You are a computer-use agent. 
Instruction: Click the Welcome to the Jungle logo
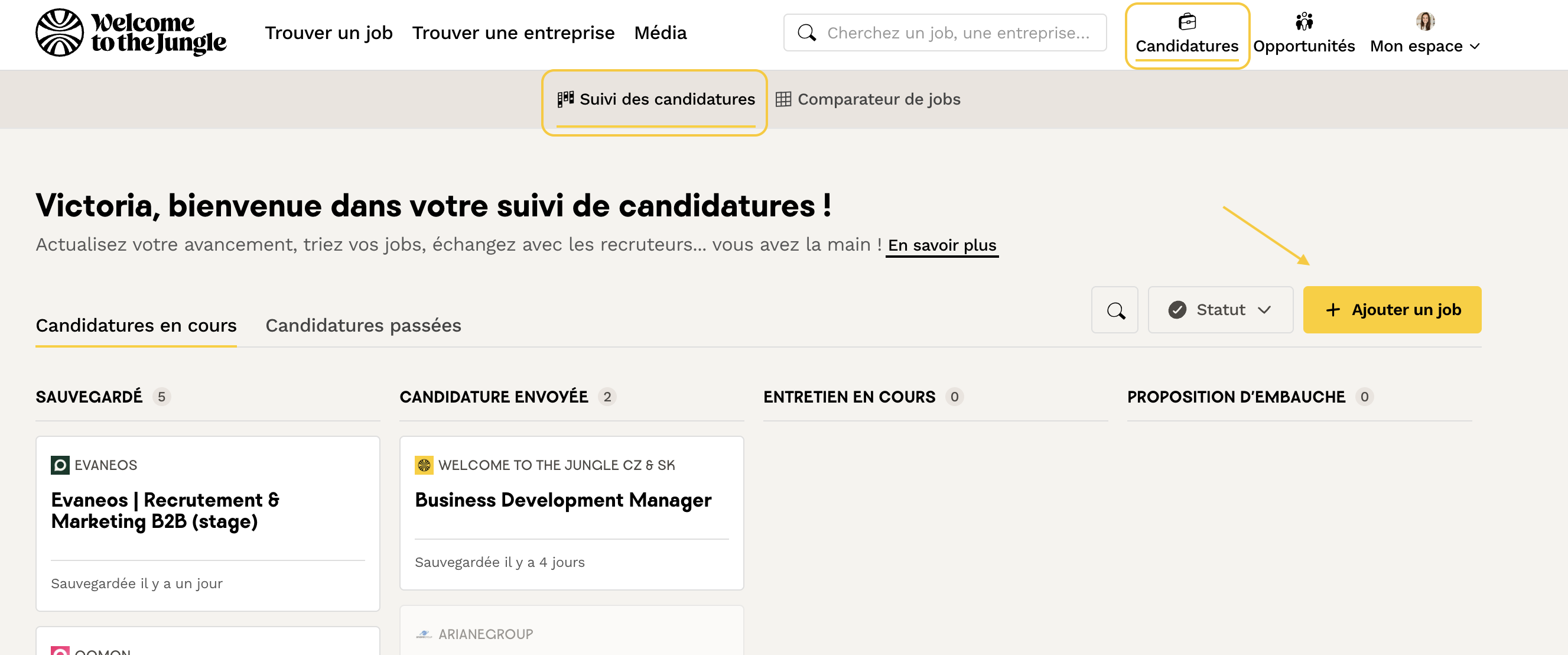click(131, 33)
